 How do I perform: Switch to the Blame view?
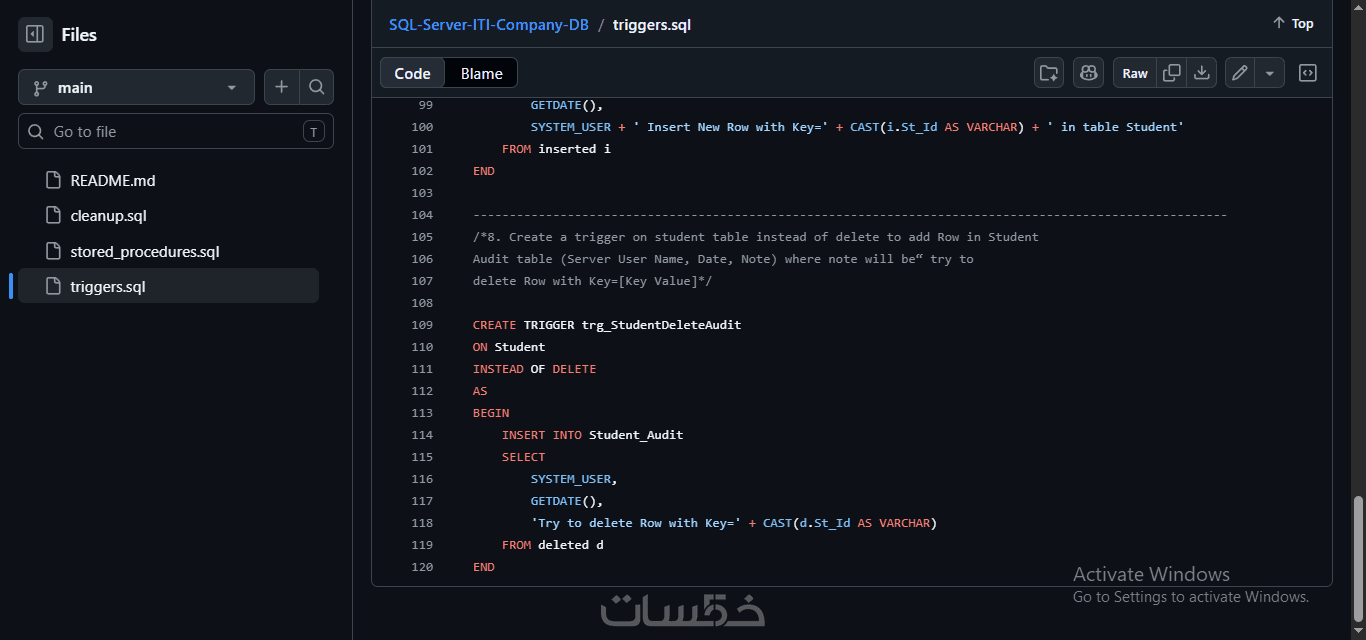[x=482, y=73]
